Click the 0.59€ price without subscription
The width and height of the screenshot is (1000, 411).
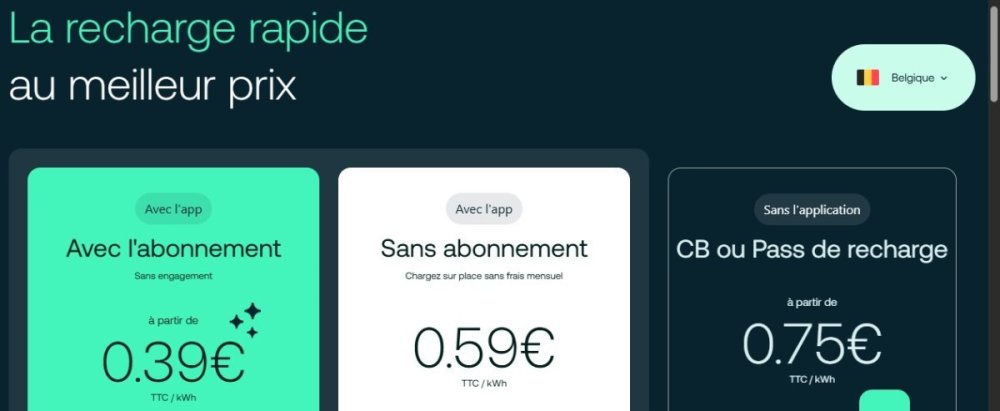coord(484,346)
